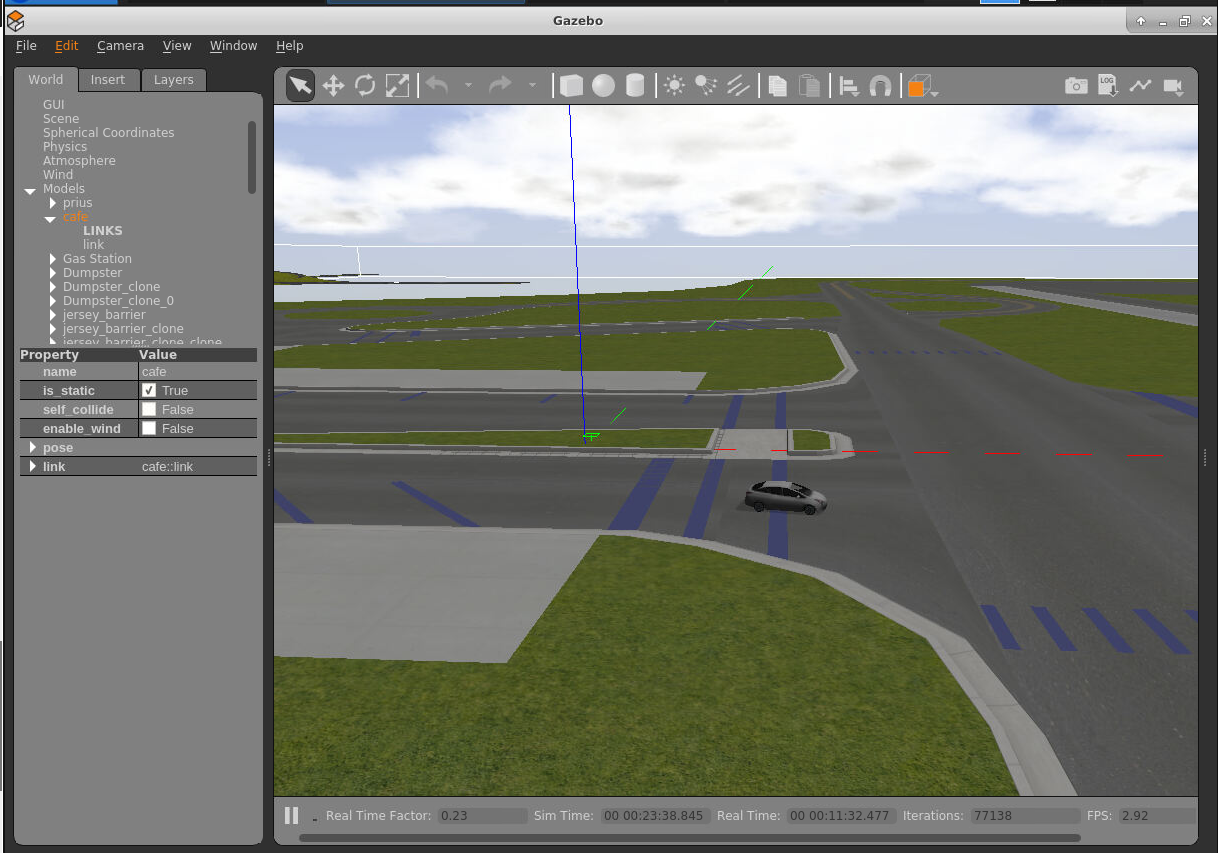Take a screenshot with camera icon
1218x853 pixels.
point(1076,86)
